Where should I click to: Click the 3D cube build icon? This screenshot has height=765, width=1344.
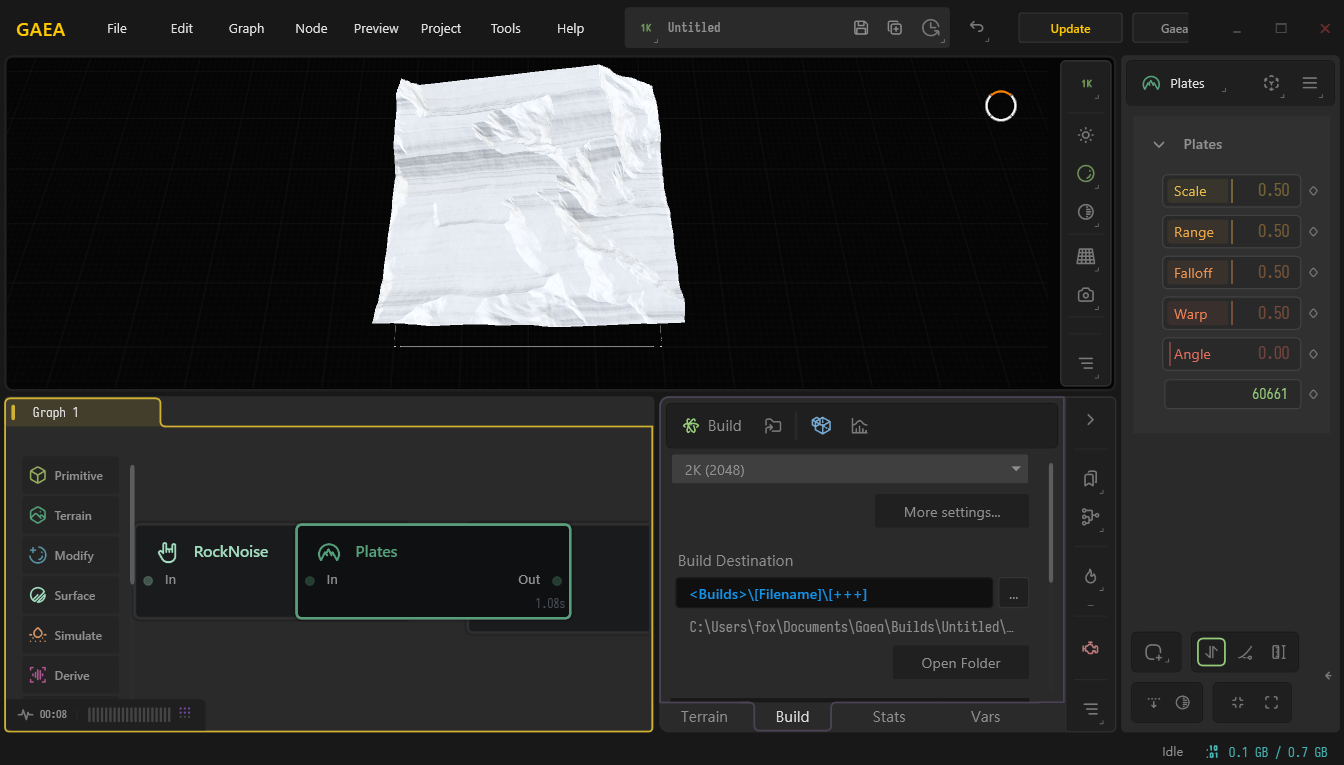coord(821,426)
